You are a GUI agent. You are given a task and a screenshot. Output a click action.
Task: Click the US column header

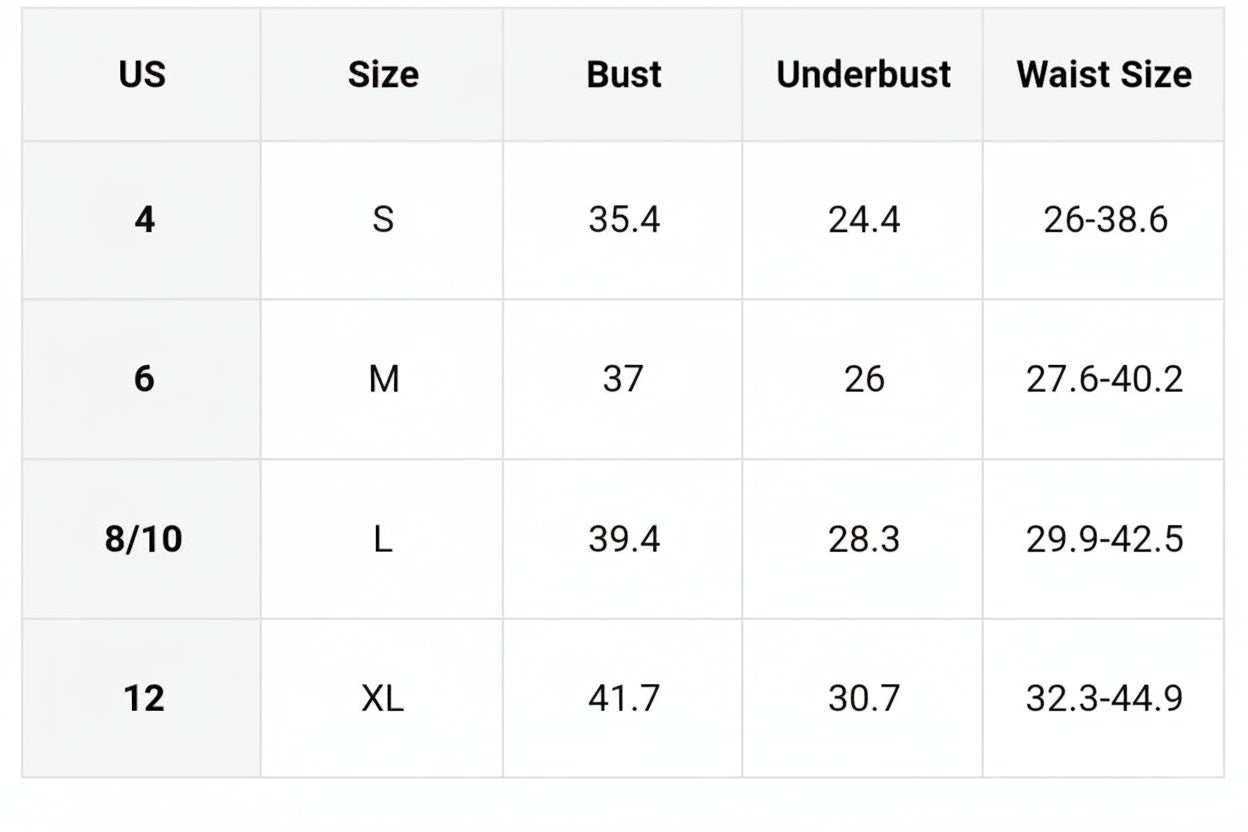tap(142, 75)
